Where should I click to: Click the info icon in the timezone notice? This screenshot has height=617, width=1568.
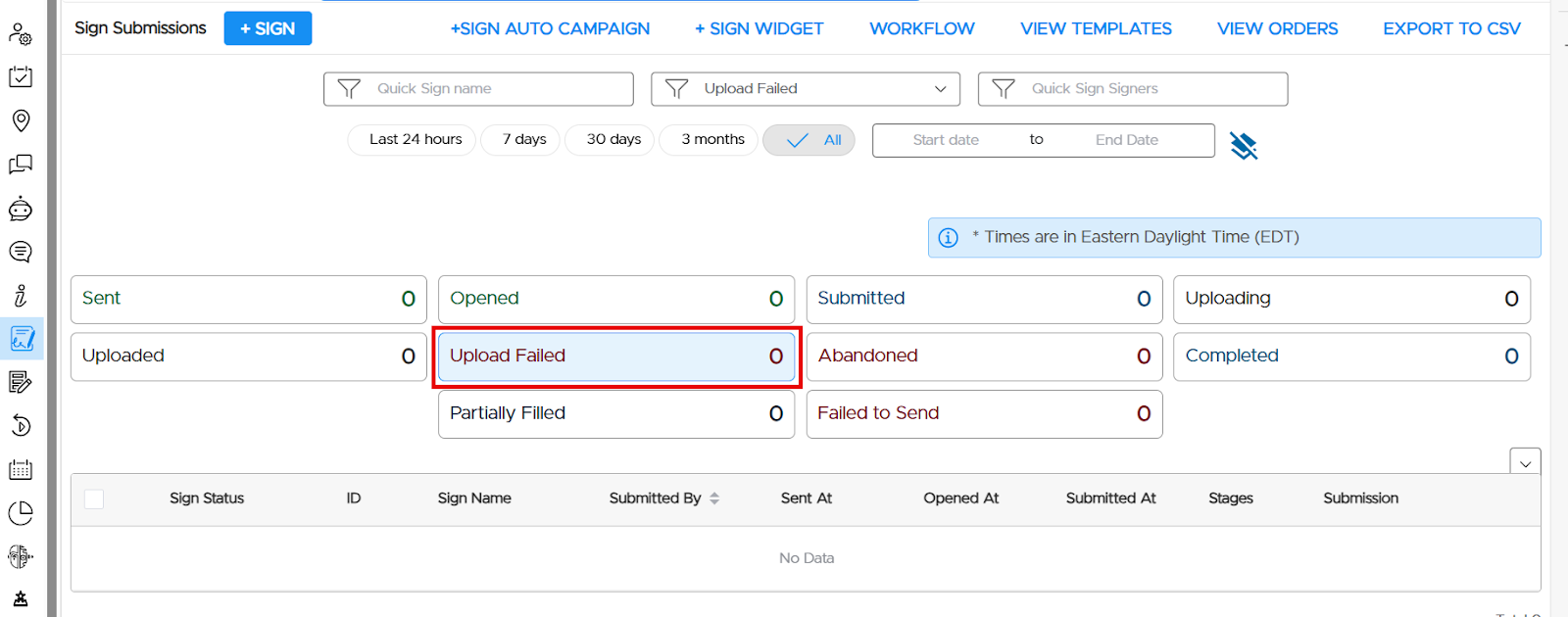click(948, 238)
